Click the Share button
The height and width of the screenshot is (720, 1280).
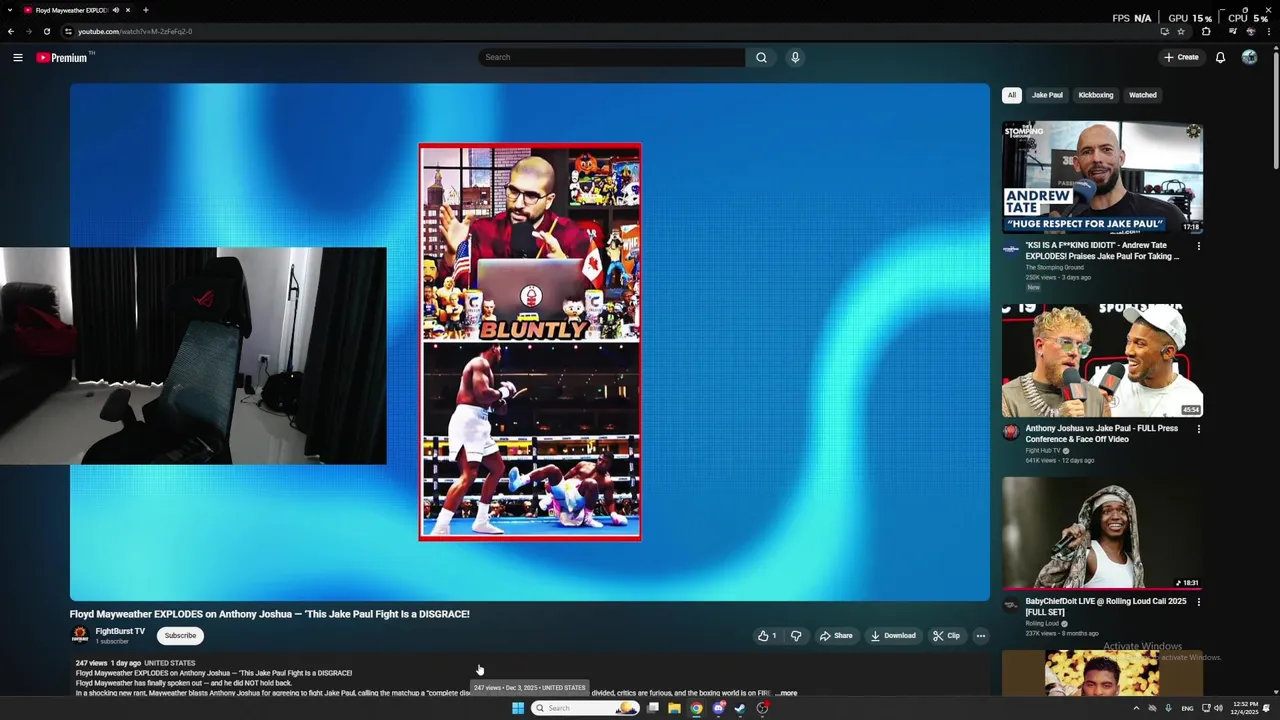pos(836,636)
